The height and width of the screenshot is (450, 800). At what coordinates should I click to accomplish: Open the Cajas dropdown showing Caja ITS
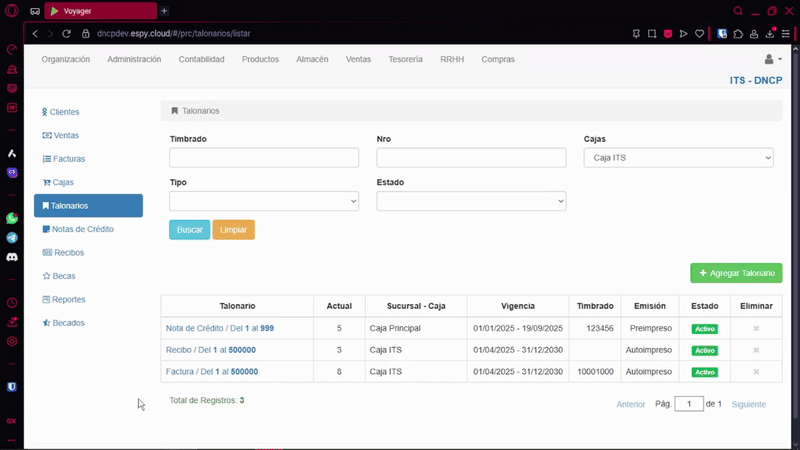click(678, 158)
